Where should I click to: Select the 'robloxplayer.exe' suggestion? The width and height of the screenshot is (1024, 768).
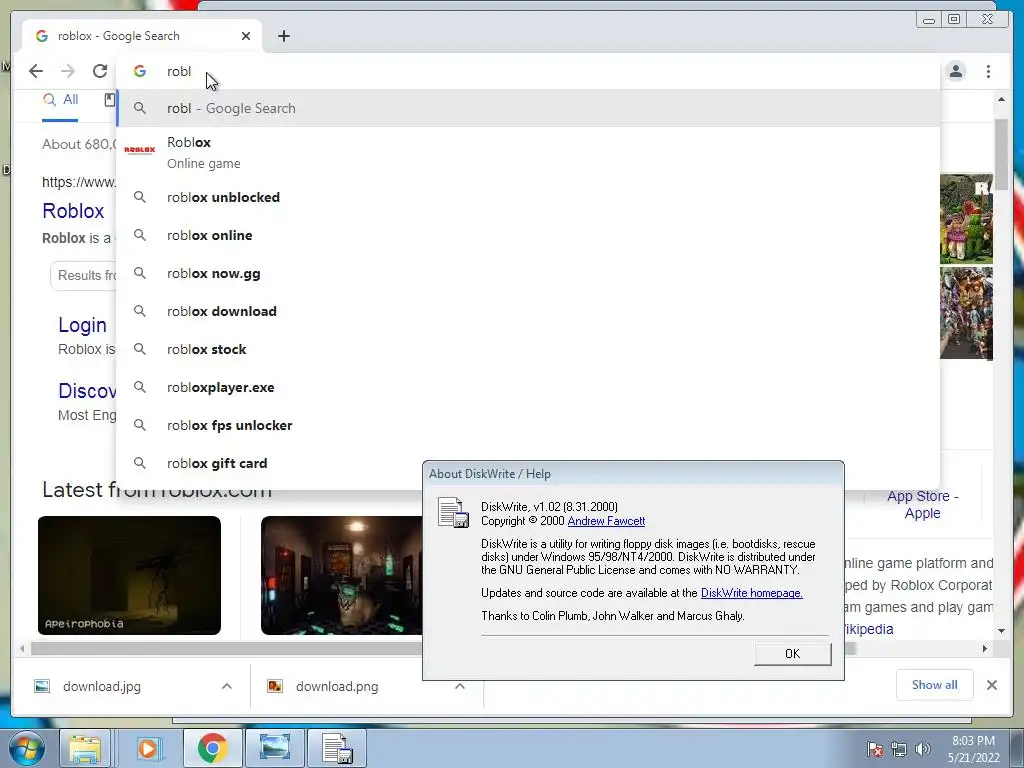pyautogui.click(x=528, y=387)
